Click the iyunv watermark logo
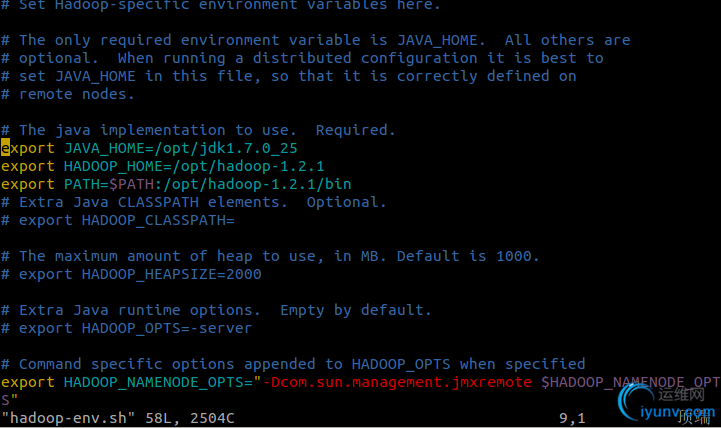 [667, 402]
